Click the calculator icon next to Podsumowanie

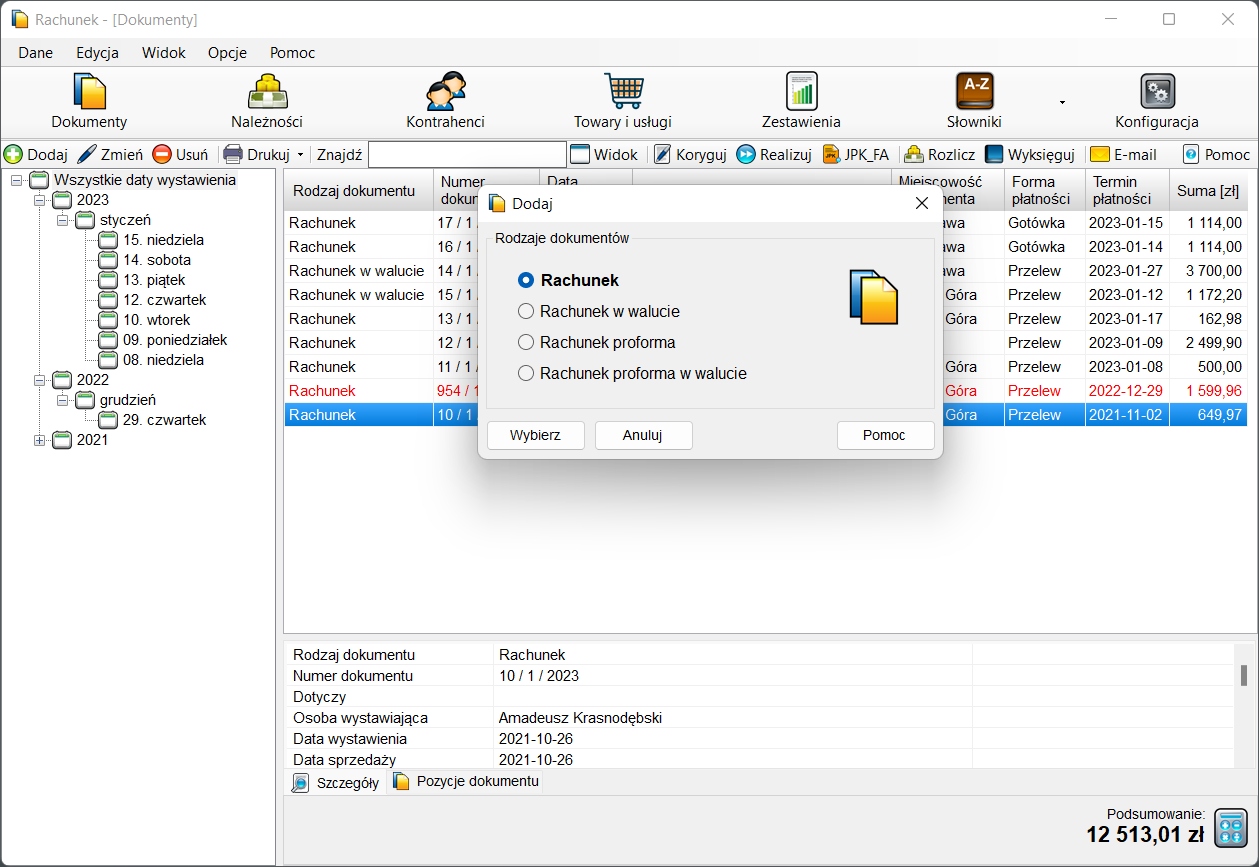(1230, 828)
